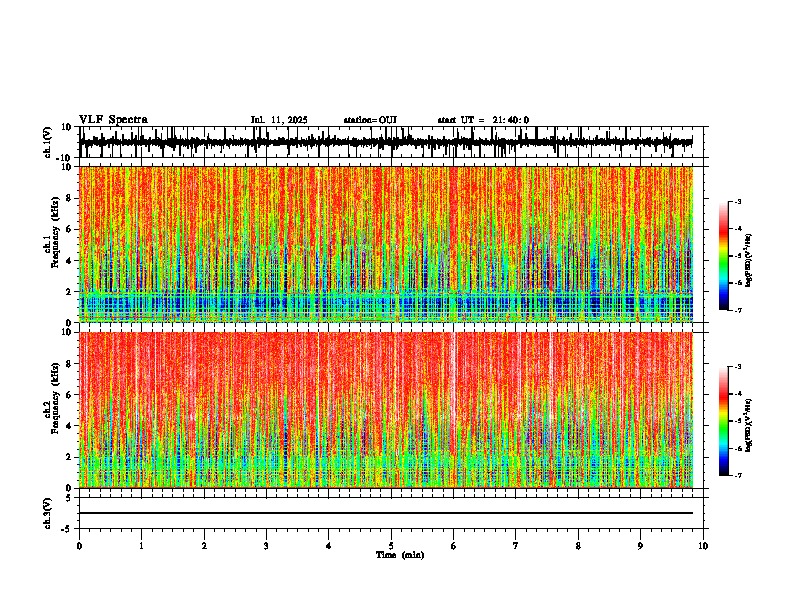Click time axis tick label "5"

coord(391,546)
